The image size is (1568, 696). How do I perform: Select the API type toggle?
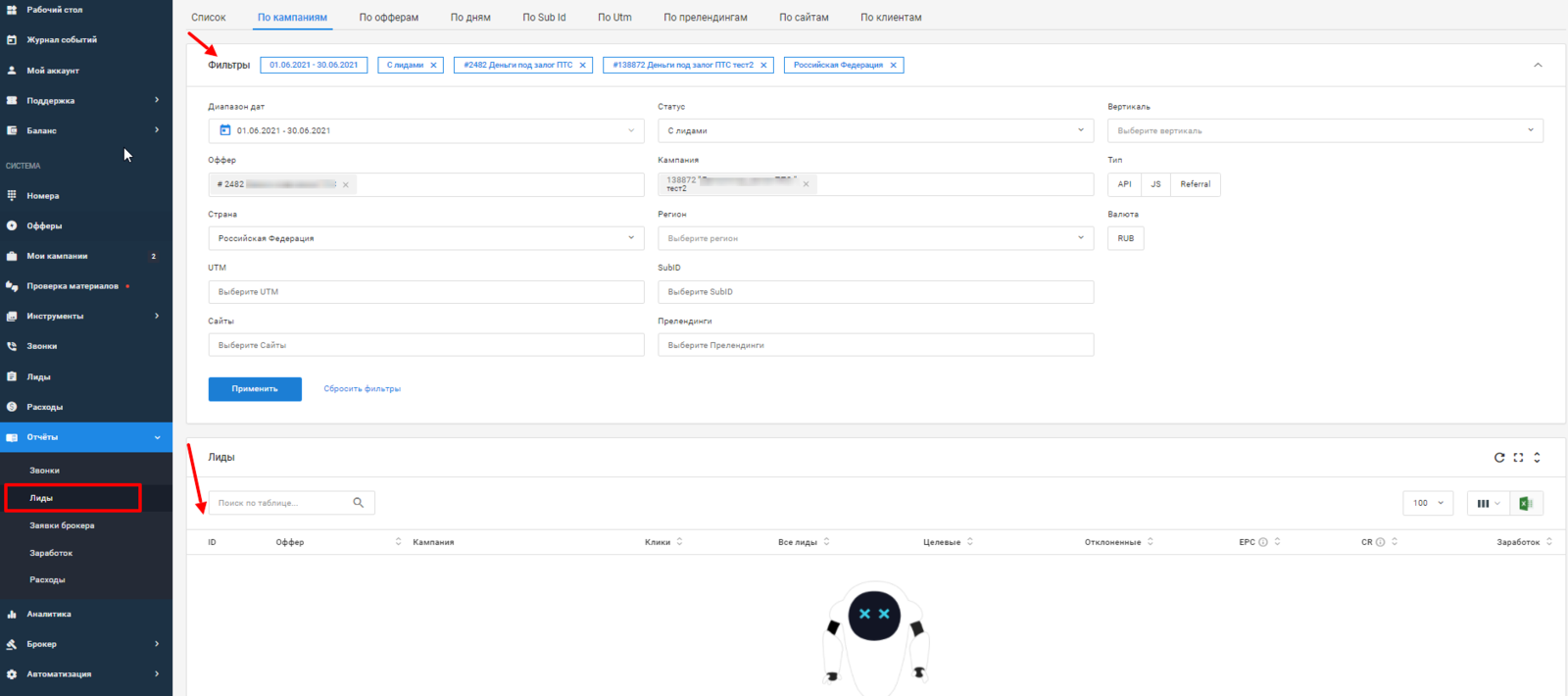[x=1124, y=184]
